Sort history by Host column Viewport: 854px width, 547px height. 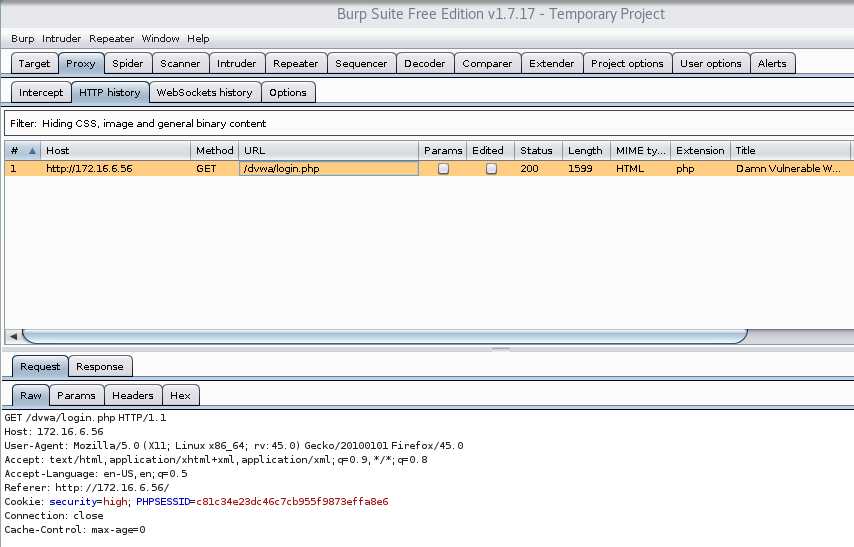pos(115,150)
